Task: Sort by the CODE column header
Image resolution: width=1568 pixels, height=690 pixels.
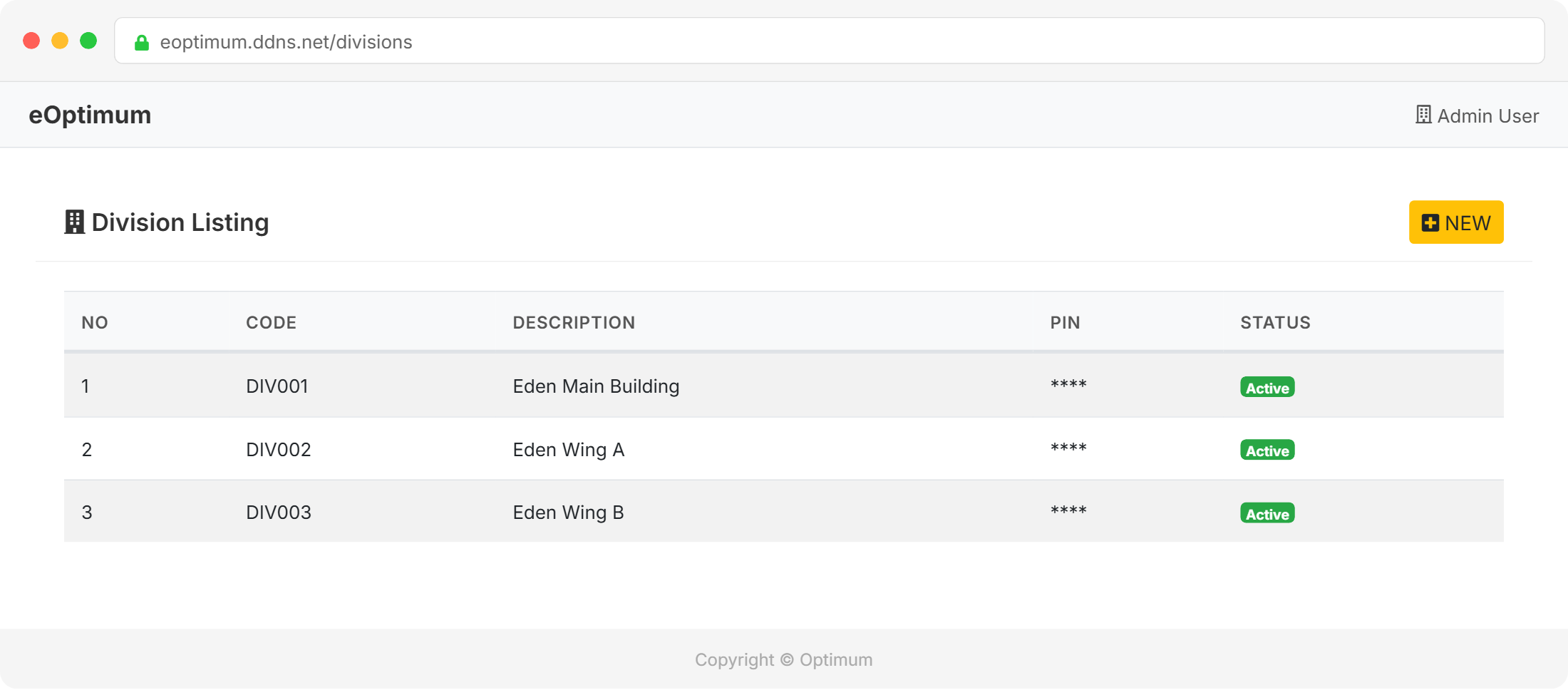Action: [271, 323]
